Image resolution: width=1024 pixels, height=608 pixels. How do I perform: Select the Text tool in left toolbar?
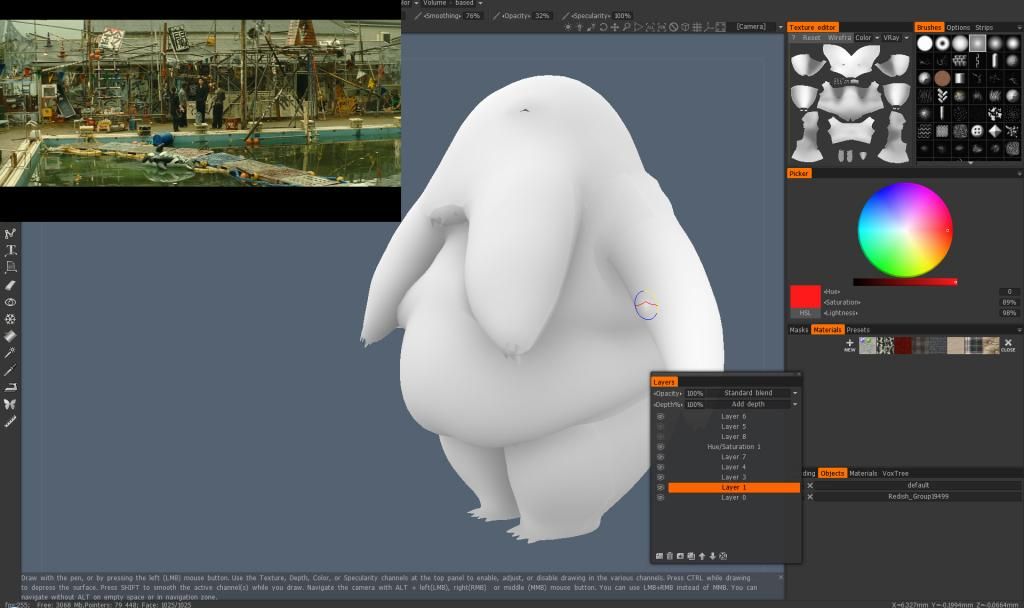pos(11,250)
